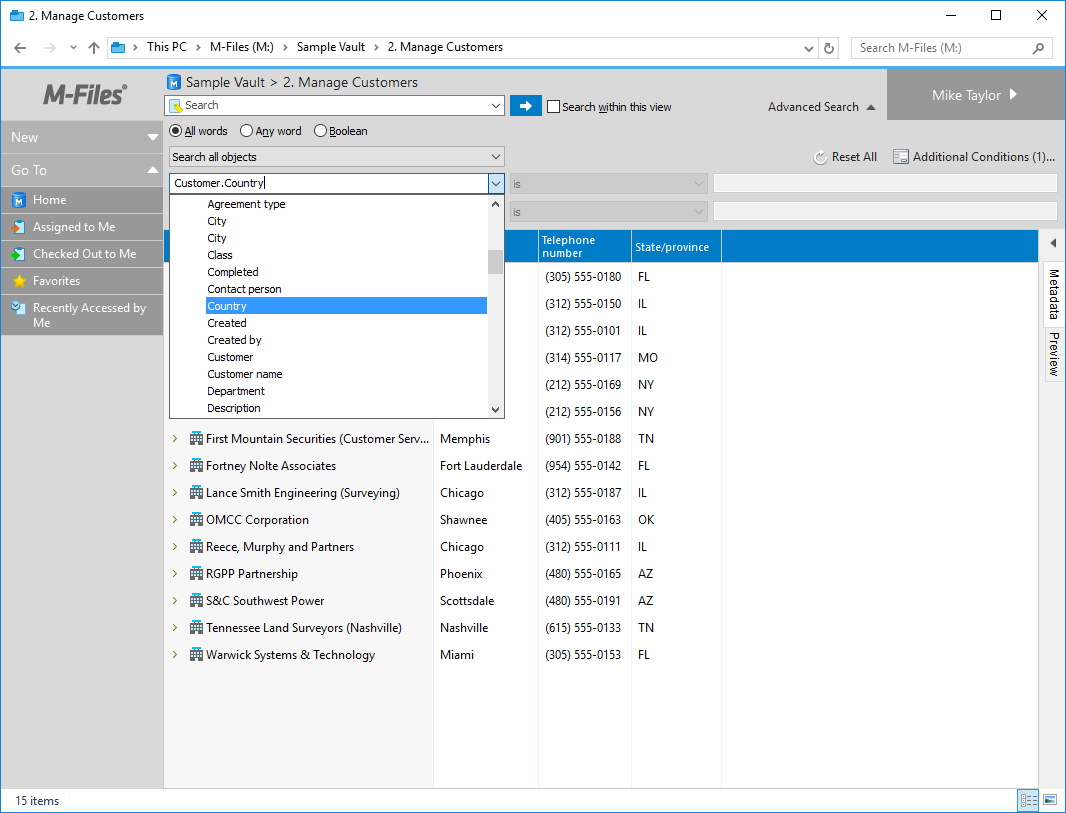Sort by Telephone number column header
Image resolution: width=1066 pixels, height=813 pixels.
585,246
